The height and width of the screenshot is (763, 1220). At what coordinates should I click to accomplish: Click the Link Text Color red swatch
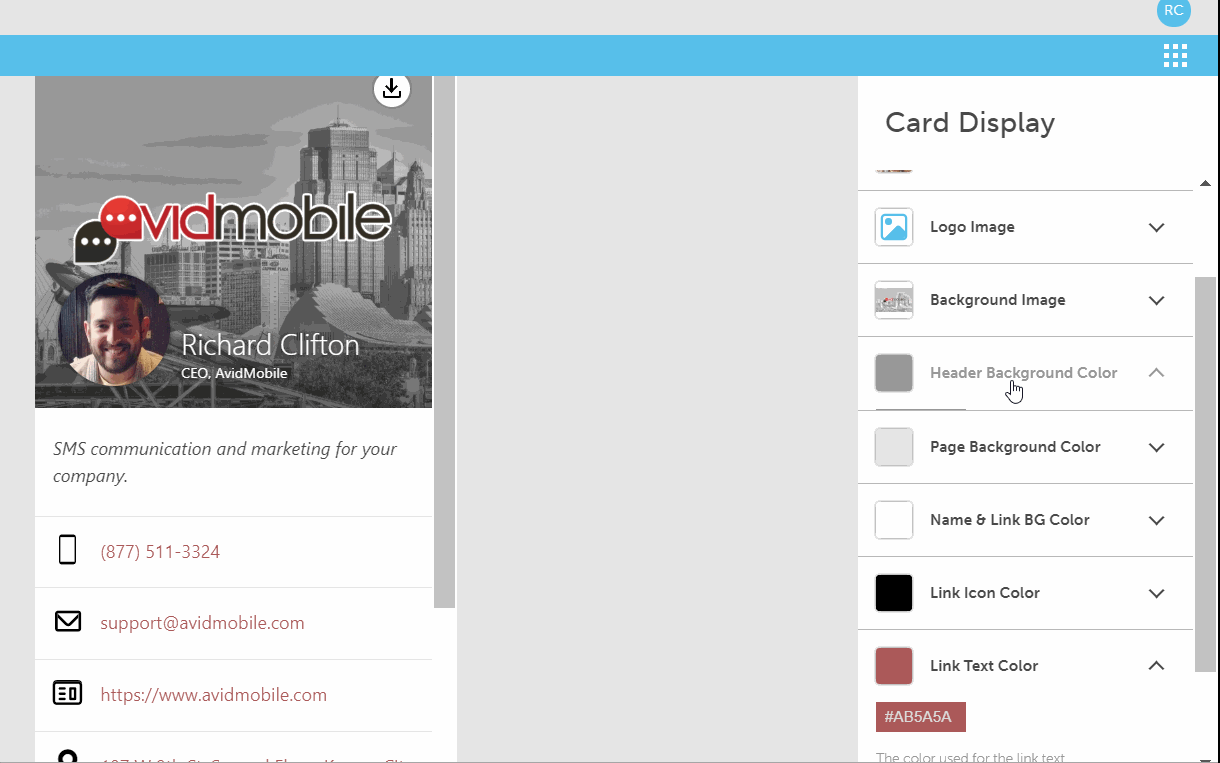tap(894, 666)
